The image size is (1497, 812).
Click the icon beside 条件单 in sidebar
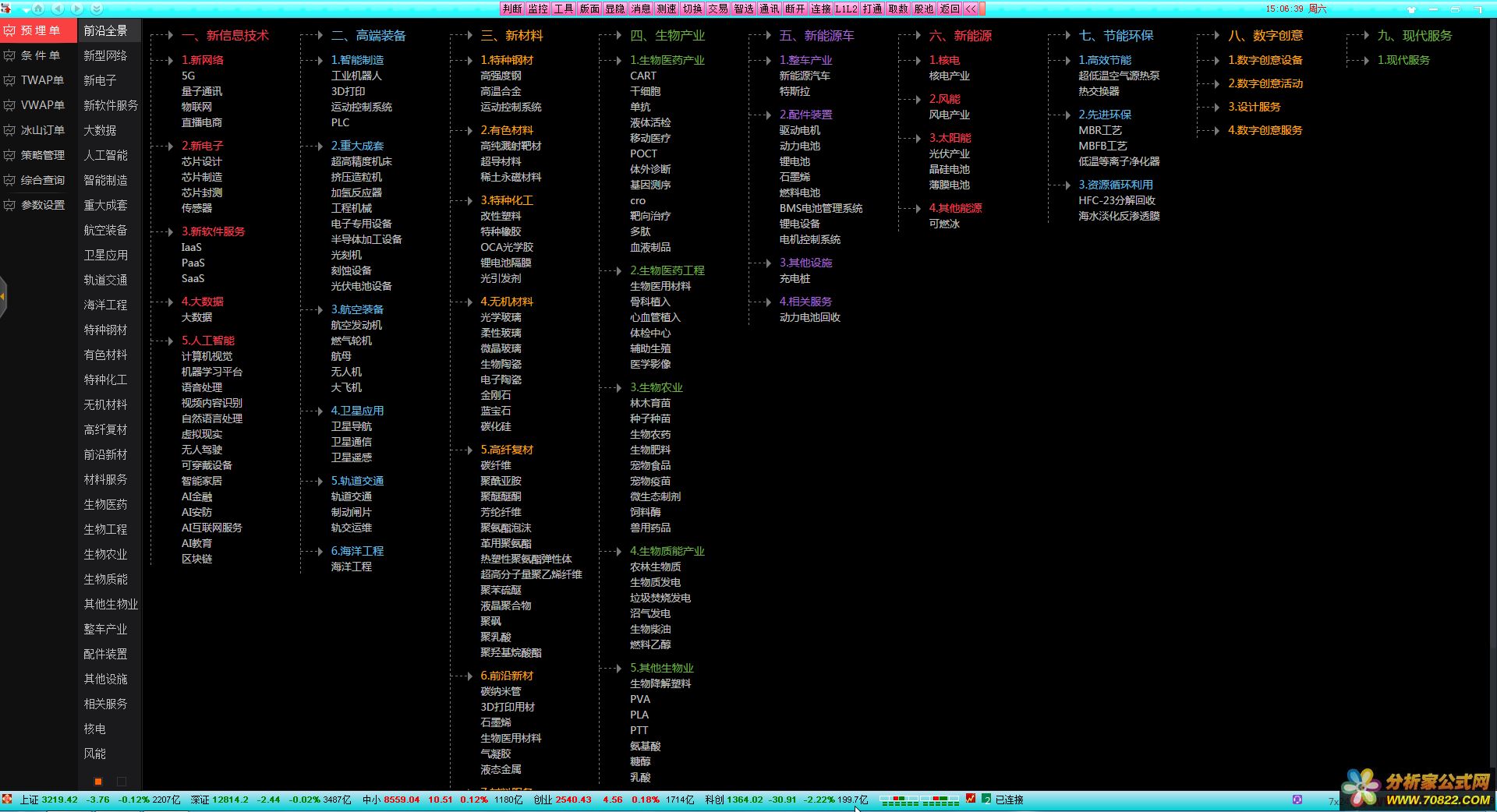tap(9, 55)
